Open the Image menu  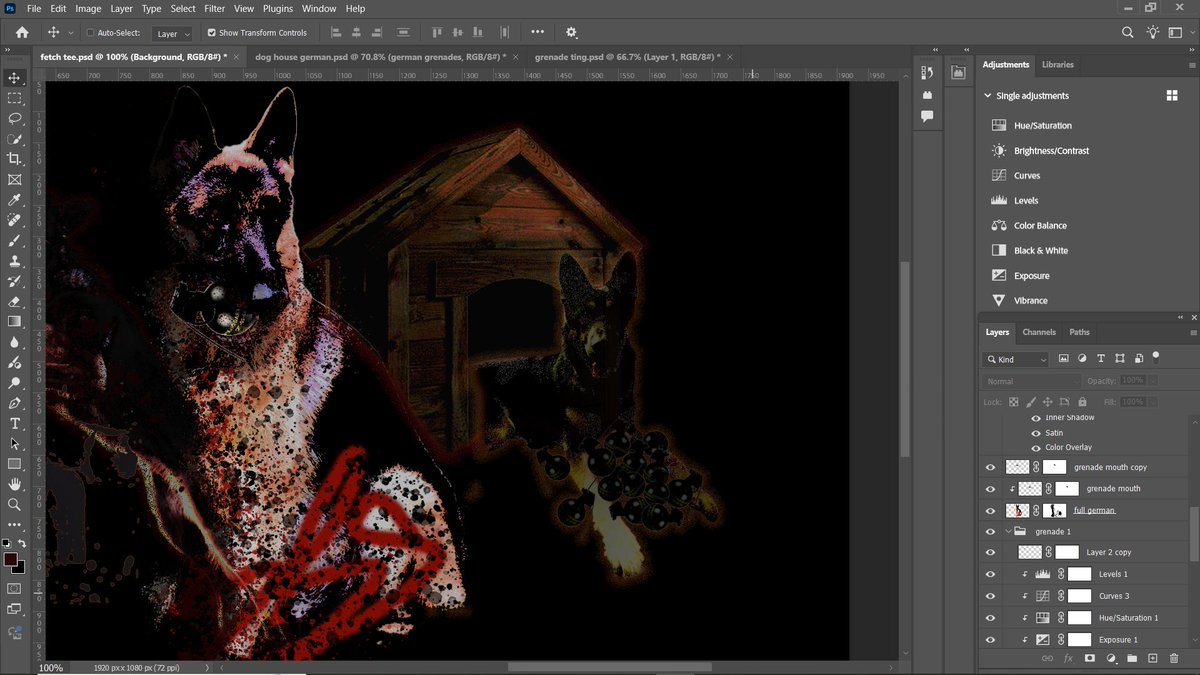click(88, 8)
